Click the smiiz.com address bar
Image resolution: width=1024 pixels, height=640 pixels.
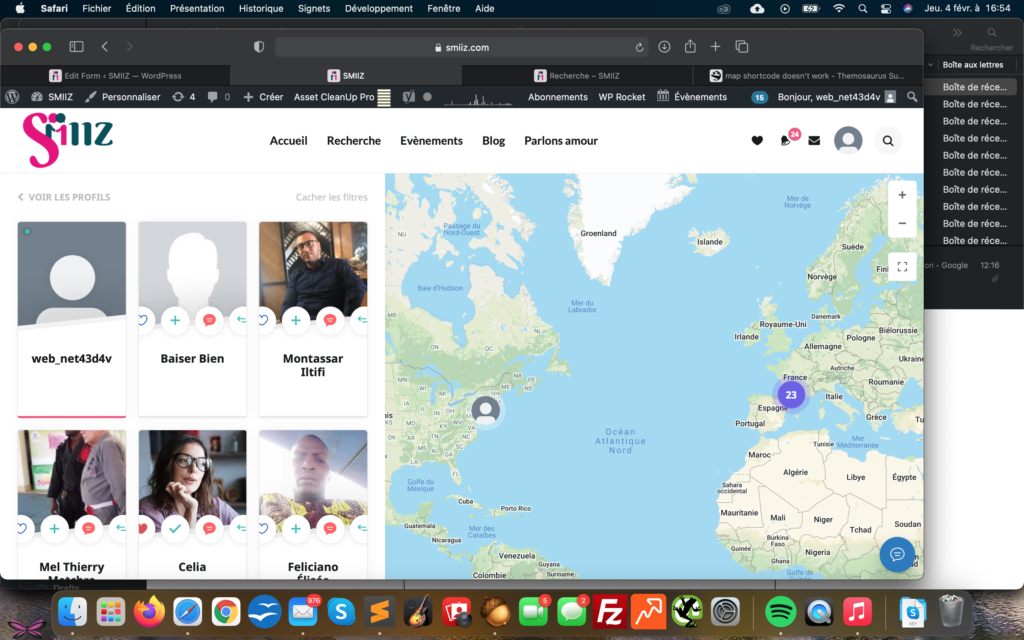(462, 47)
